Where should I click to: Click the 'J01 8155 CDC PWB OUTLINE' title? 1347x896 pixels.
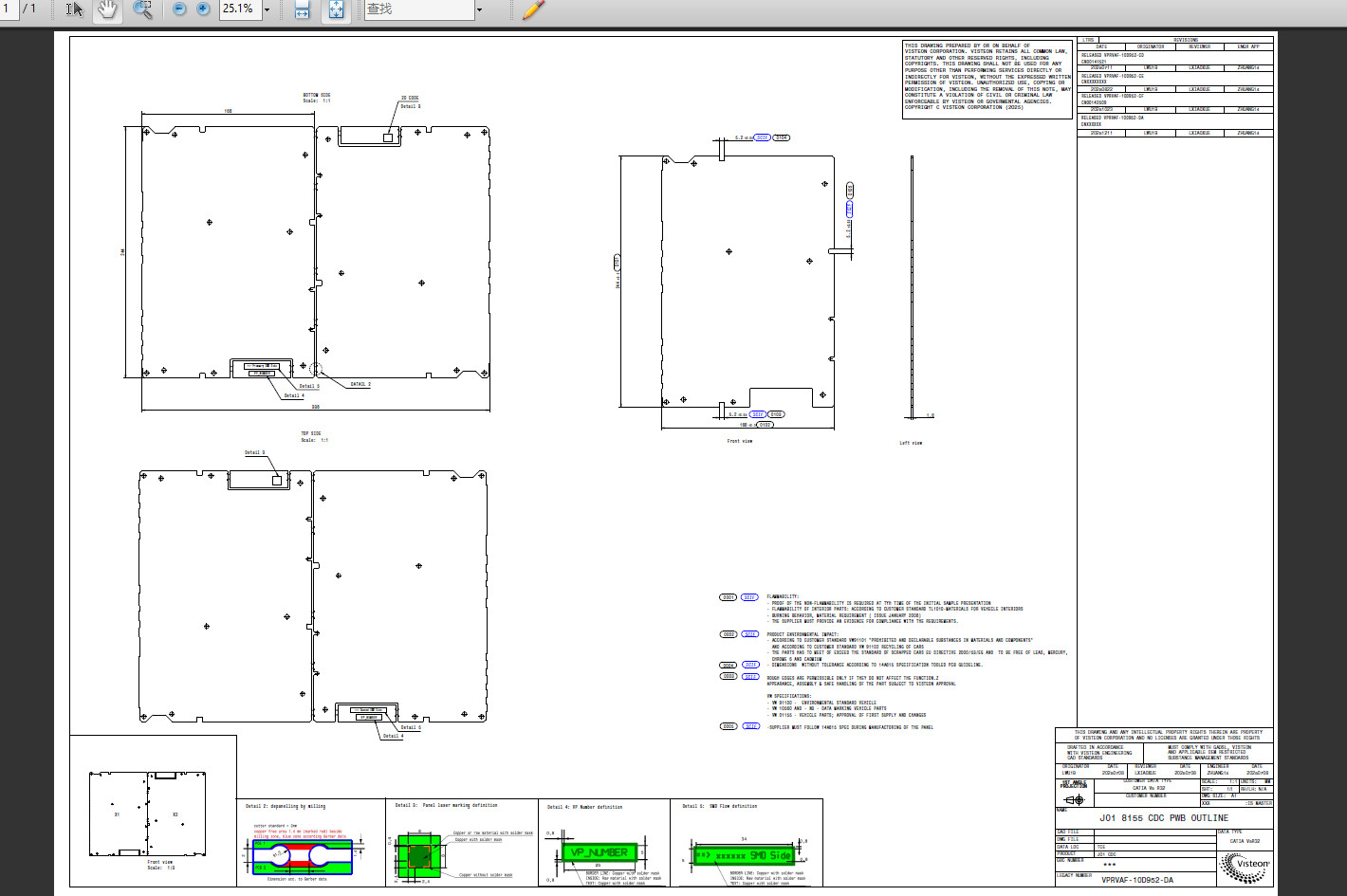1163,817
